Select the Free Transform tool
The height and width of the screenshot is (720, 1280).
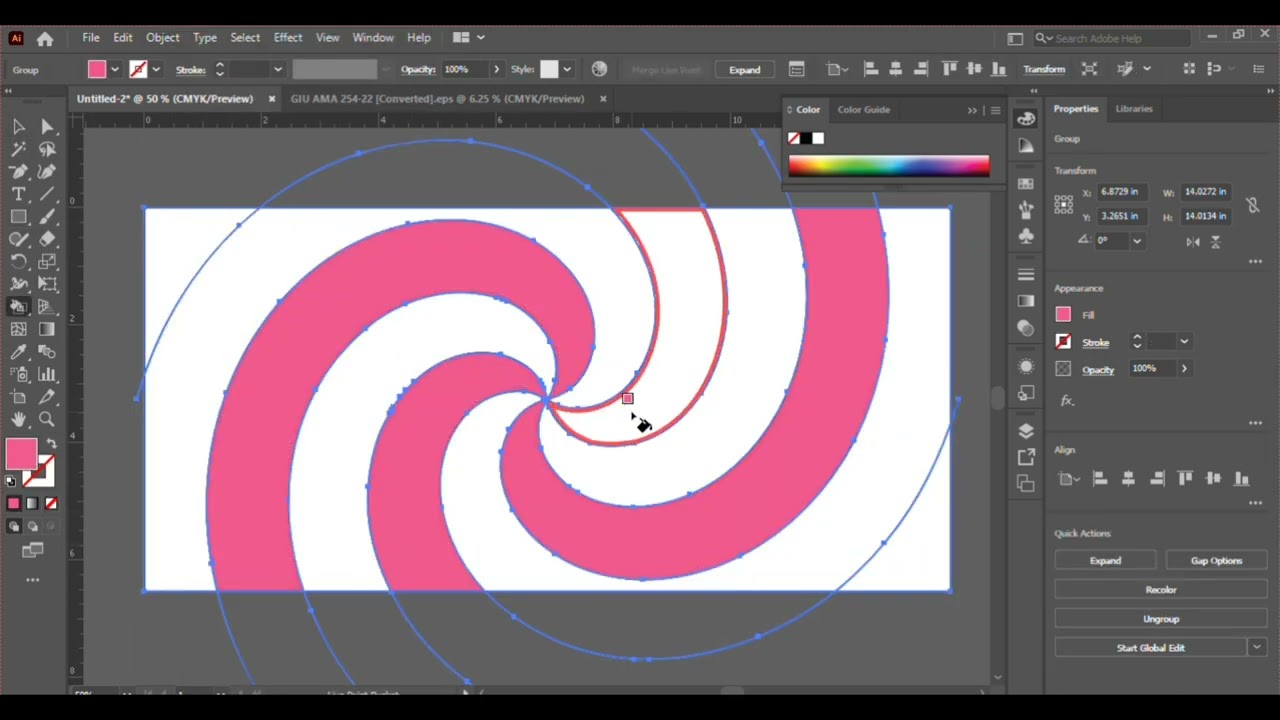[47, 284]
